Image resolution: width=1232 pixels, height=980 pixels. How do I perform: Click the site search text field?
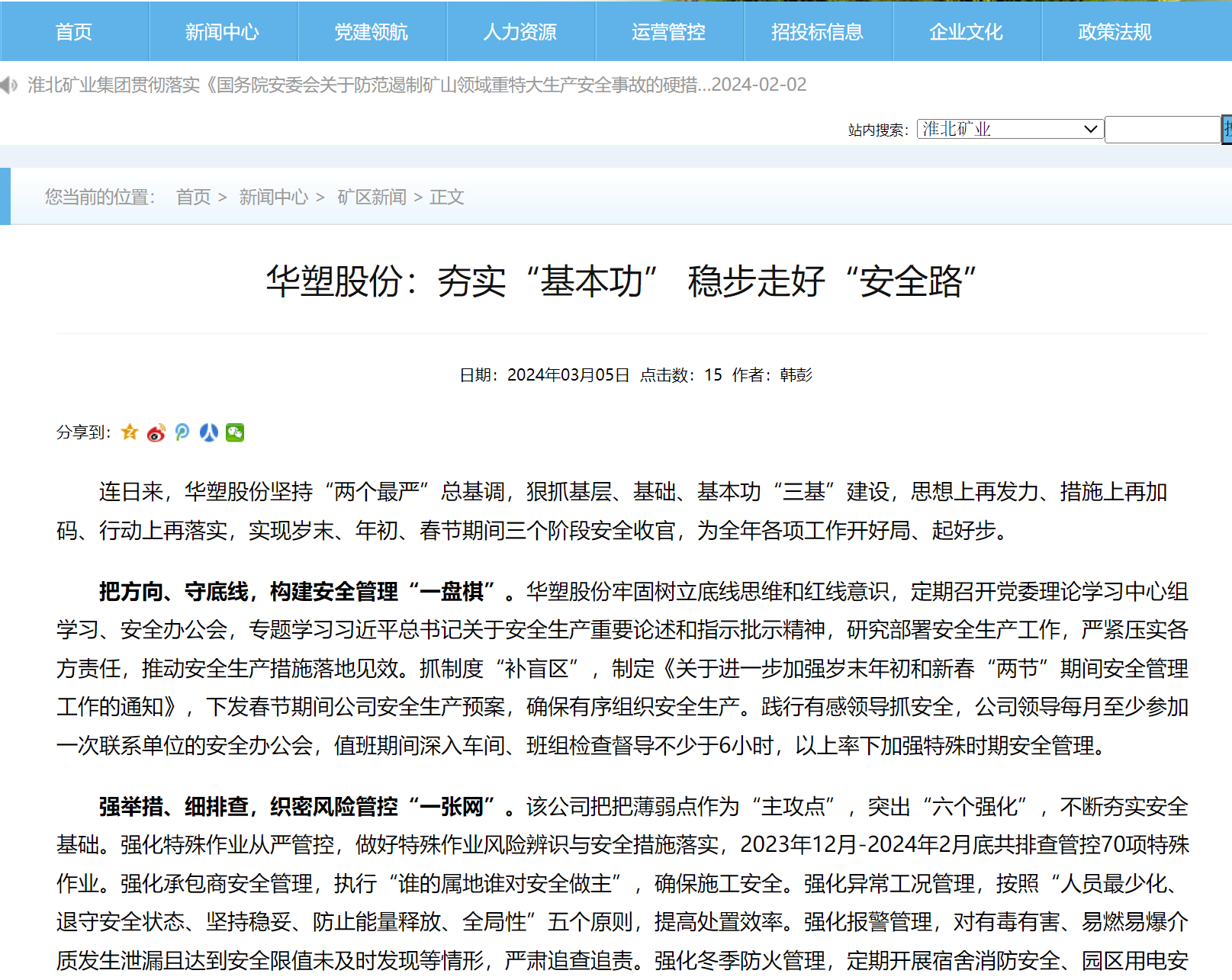[1162, 130]
